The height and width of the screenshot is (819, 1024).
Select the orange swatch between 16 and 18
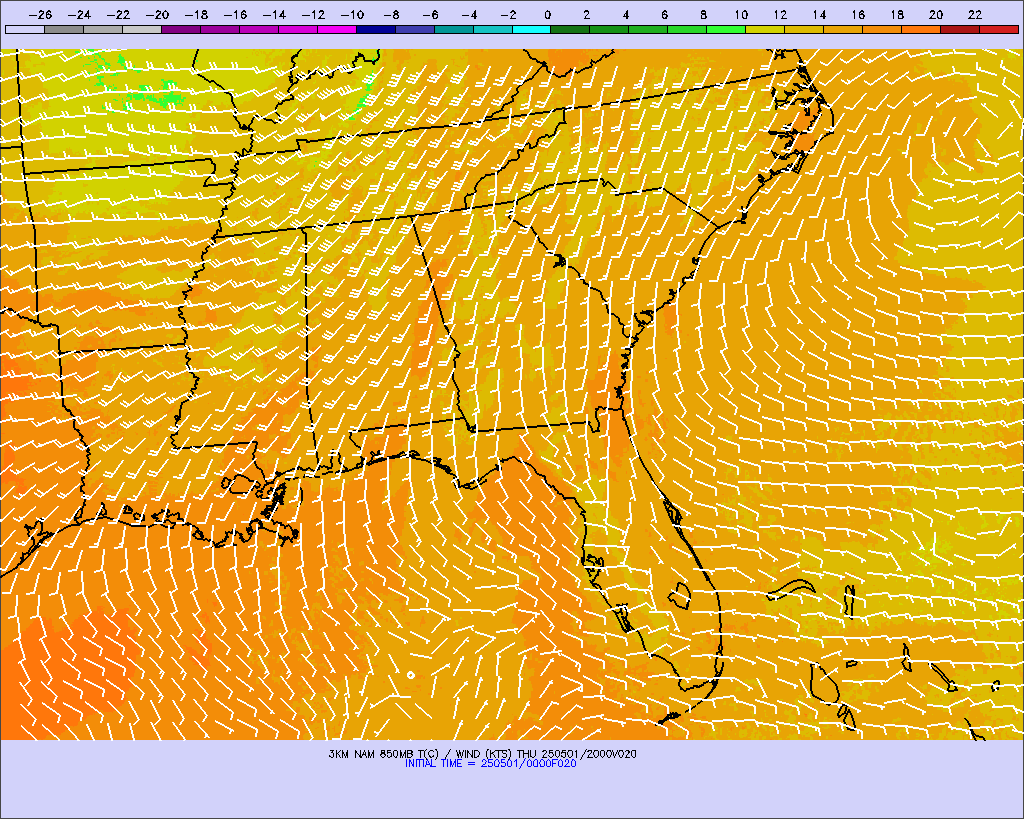pos(882,29)
